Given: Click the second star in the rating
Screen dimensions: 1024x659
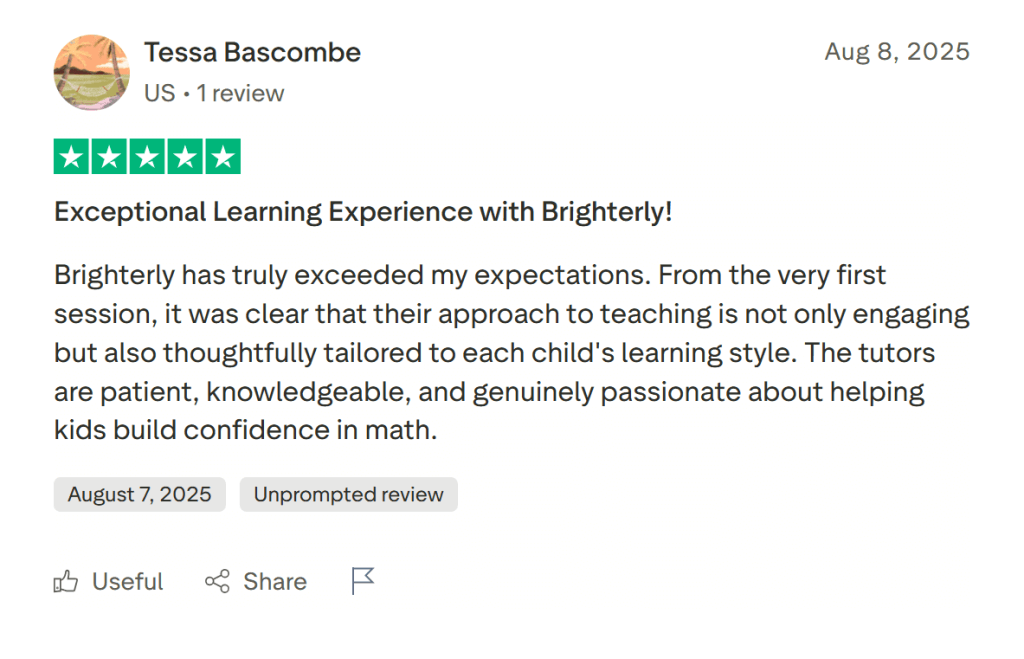Looking at the screenshot, I should [x=108, y=156].
